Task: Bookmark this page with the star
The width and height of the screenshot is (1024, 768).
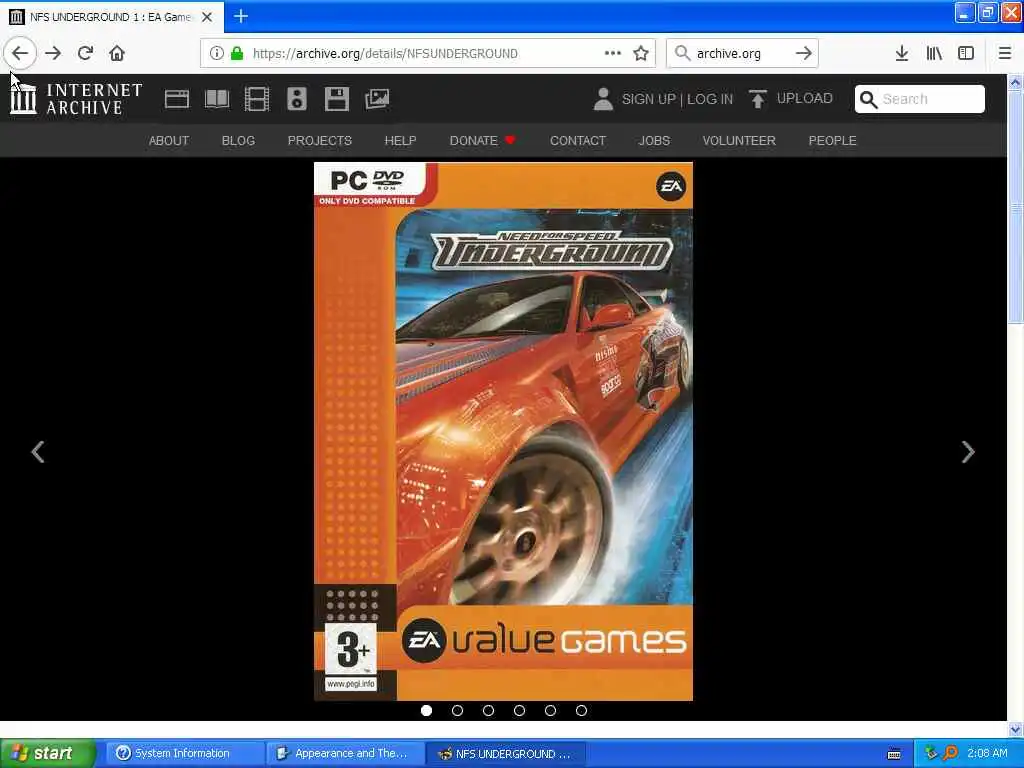Action: tap(641, 53)
